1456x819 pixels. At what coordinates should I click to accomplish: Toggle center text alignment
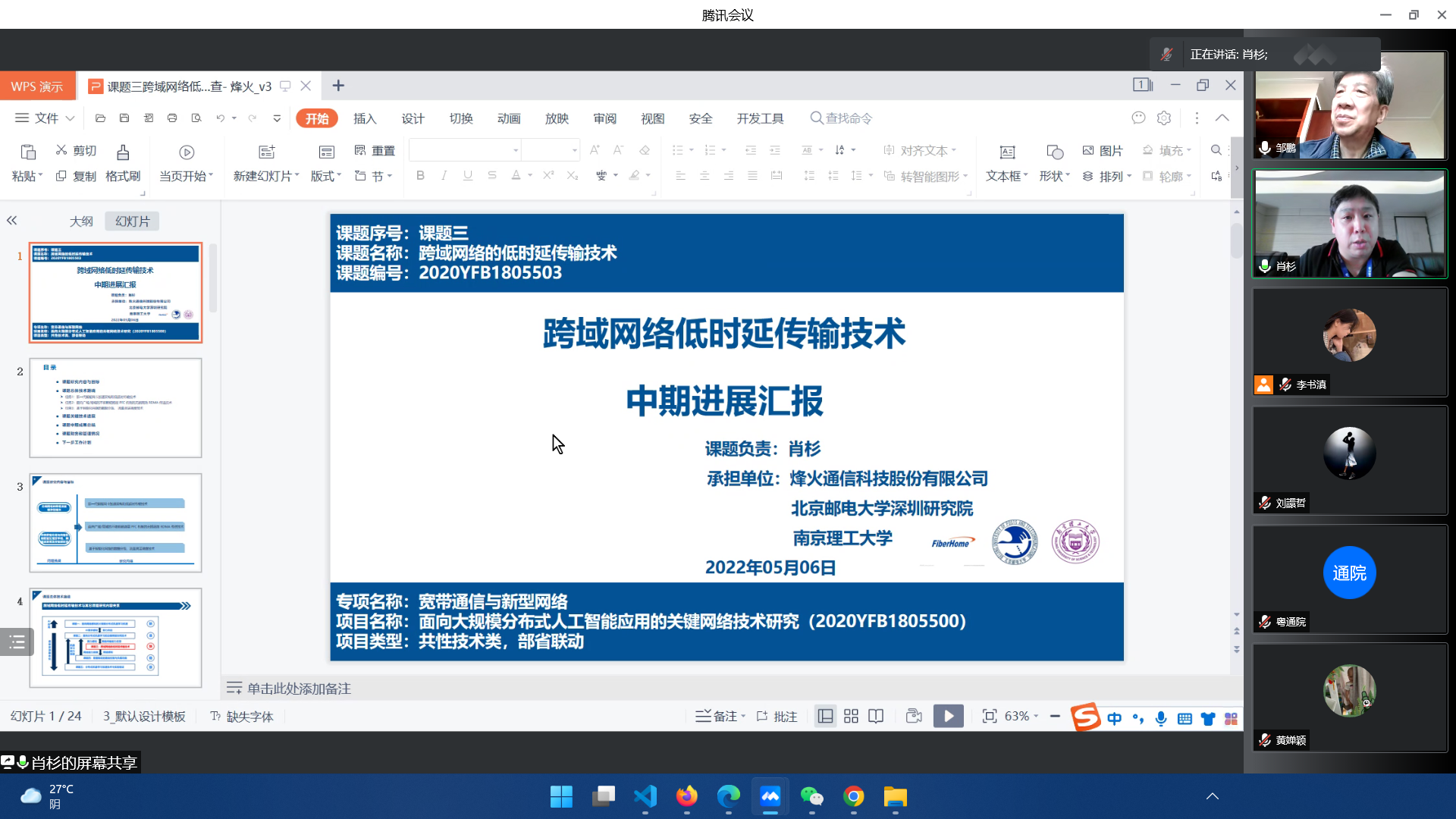coord(704,175)
